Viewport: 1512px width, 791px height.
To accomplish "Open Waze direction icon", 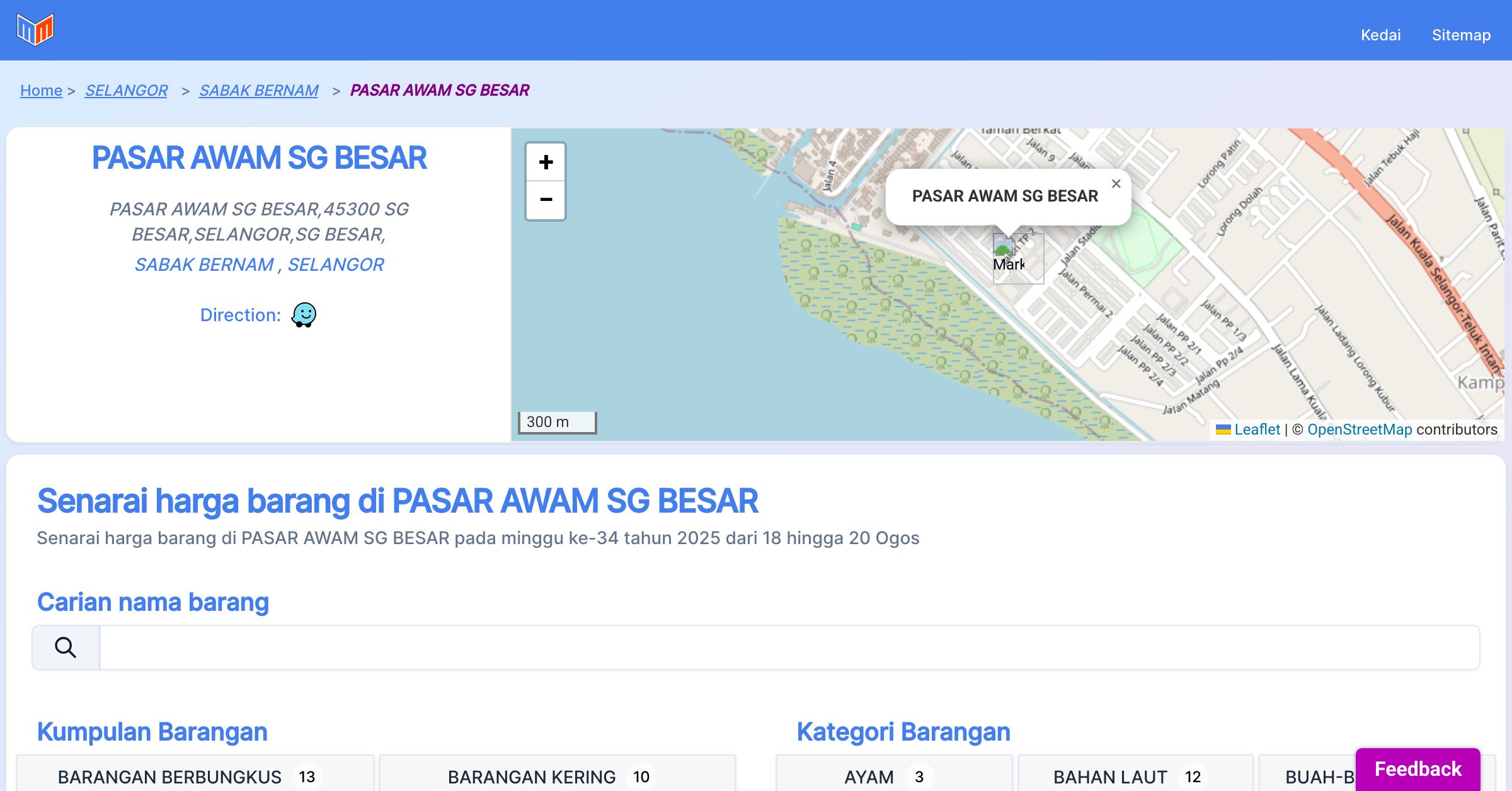I will click(304, 314).
